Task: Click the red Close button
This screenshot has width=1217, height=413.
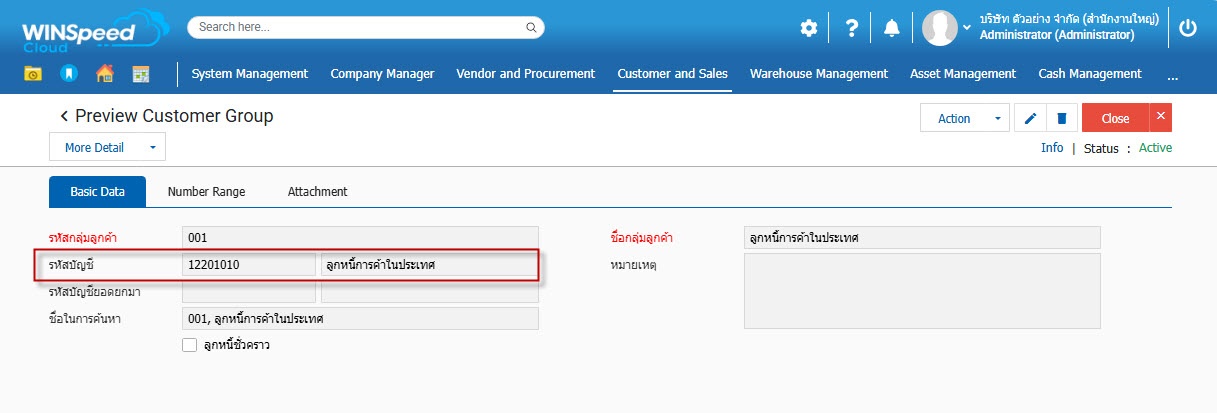Action: [1115, 118]
